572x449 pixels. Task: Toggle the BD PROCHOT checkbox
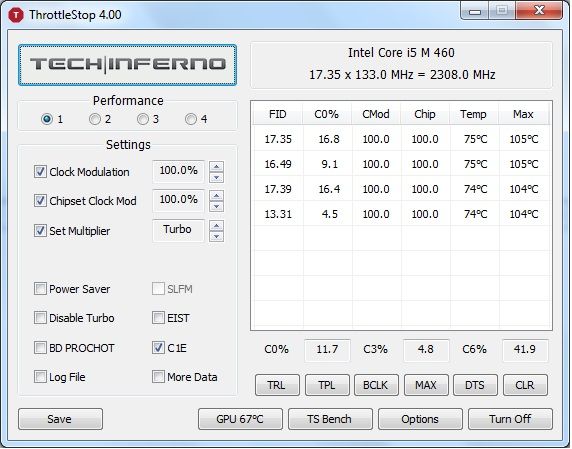click(40, 348)
